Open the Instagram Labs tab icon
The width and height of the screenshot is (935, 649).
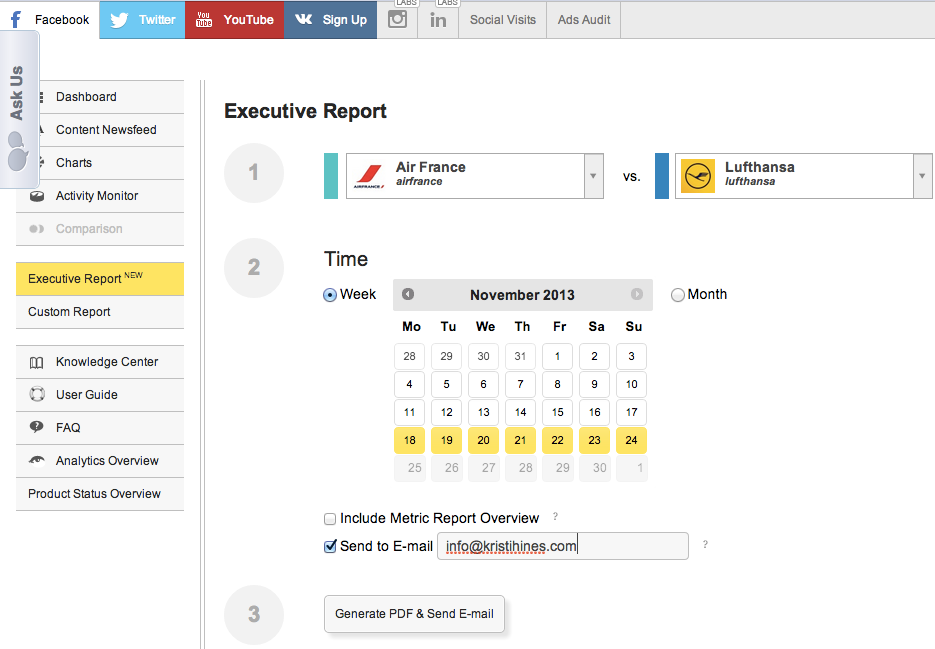(x=397, y=19)
